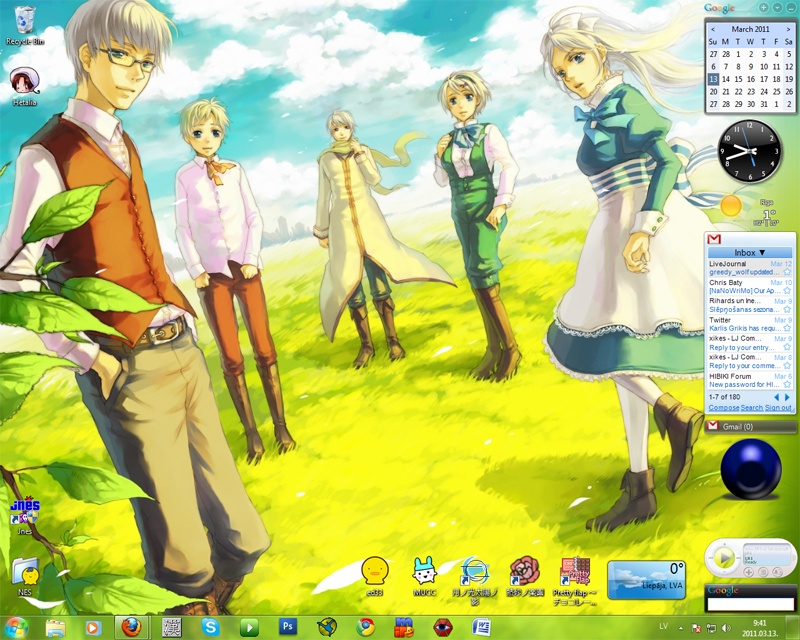Show next page of Gmail messages
The width and height of the screenshot is (800, 640).
click(787, 397)
